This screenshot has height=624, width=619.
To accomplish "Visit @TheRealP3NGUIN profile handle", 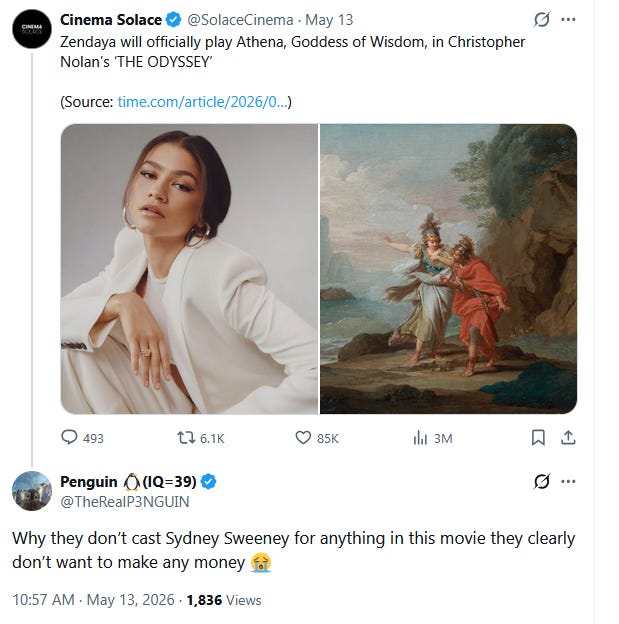I will [125, 502].
